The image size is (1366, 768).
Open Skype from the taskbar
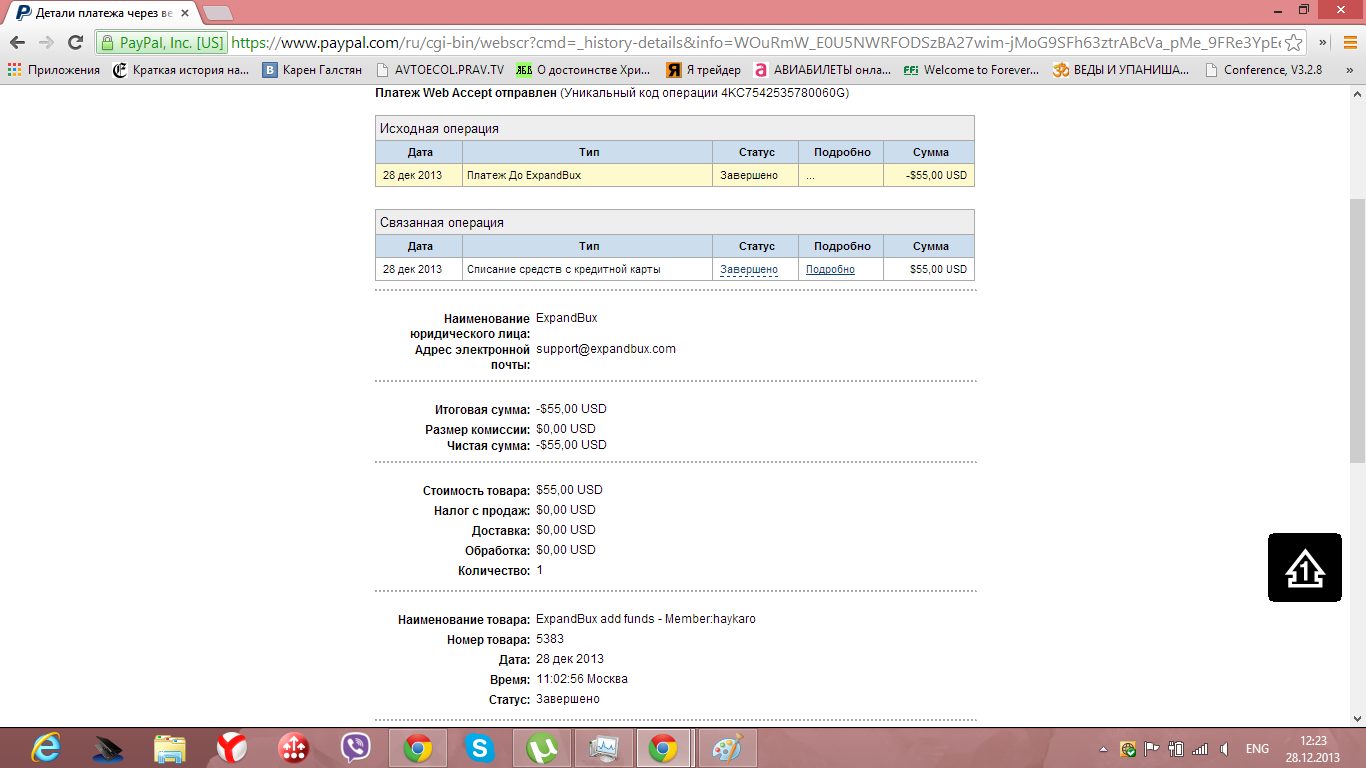pyautogui.click(x=480, y=748)
